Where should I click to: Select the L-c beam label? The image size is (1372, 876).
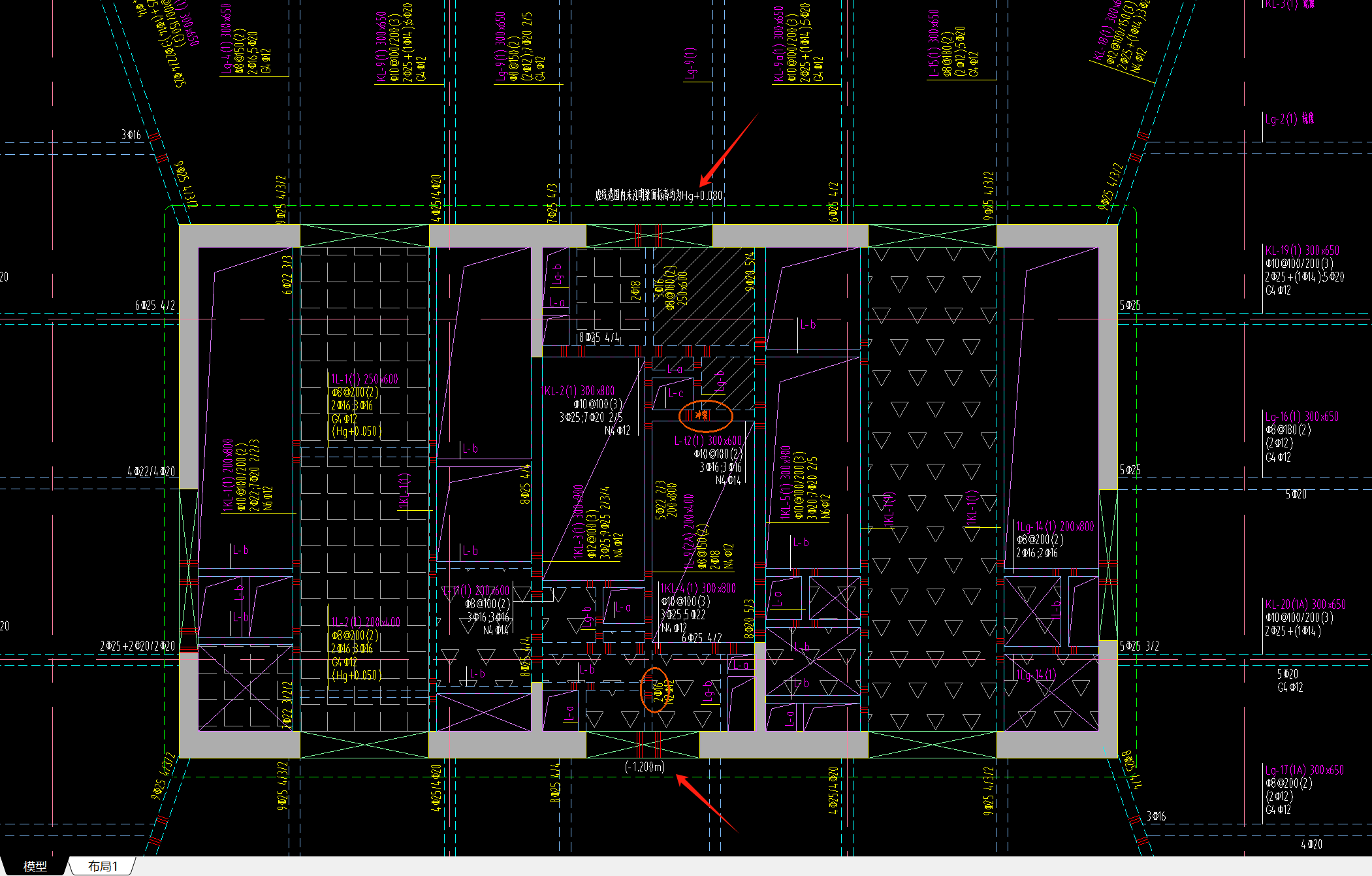[x=675, y=393]
